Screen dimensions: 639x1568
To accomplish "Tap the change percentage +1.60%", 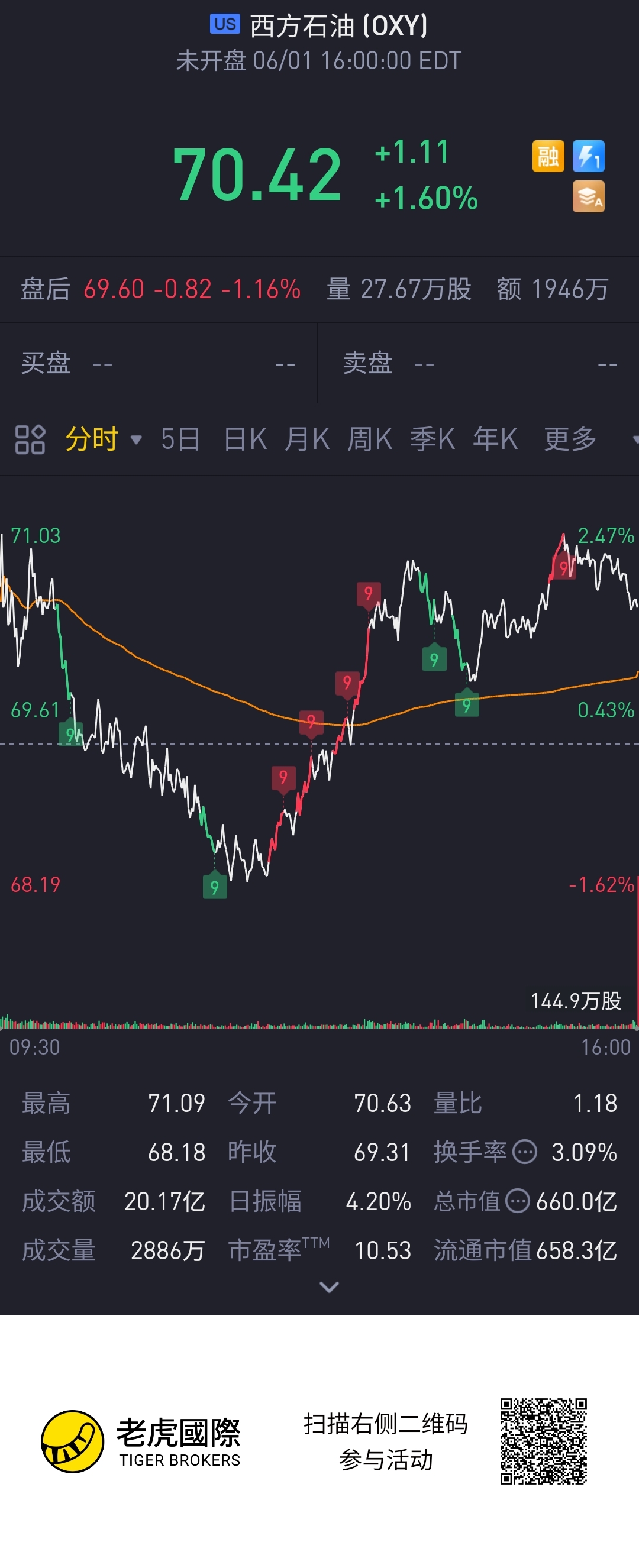I will click(427, 198).
